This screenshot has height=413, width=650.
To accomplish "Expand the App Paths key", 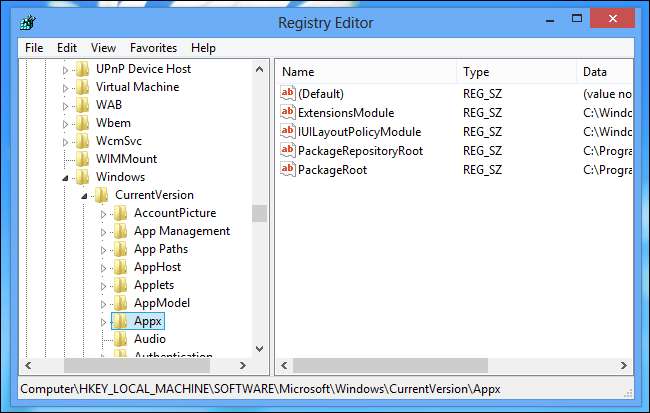I will coord(103,250).
